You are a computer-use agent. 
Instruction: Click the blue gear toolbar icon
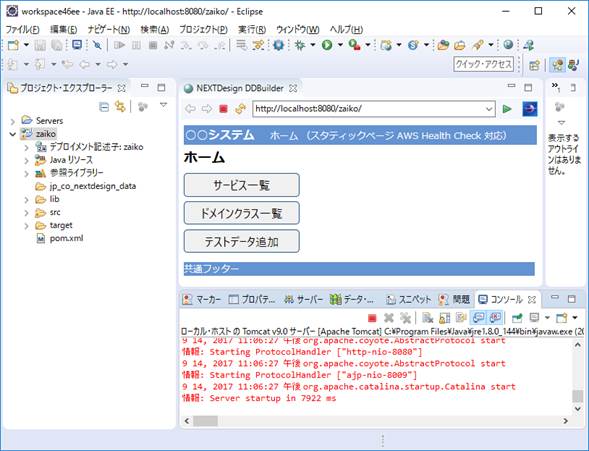pos(279,45)
